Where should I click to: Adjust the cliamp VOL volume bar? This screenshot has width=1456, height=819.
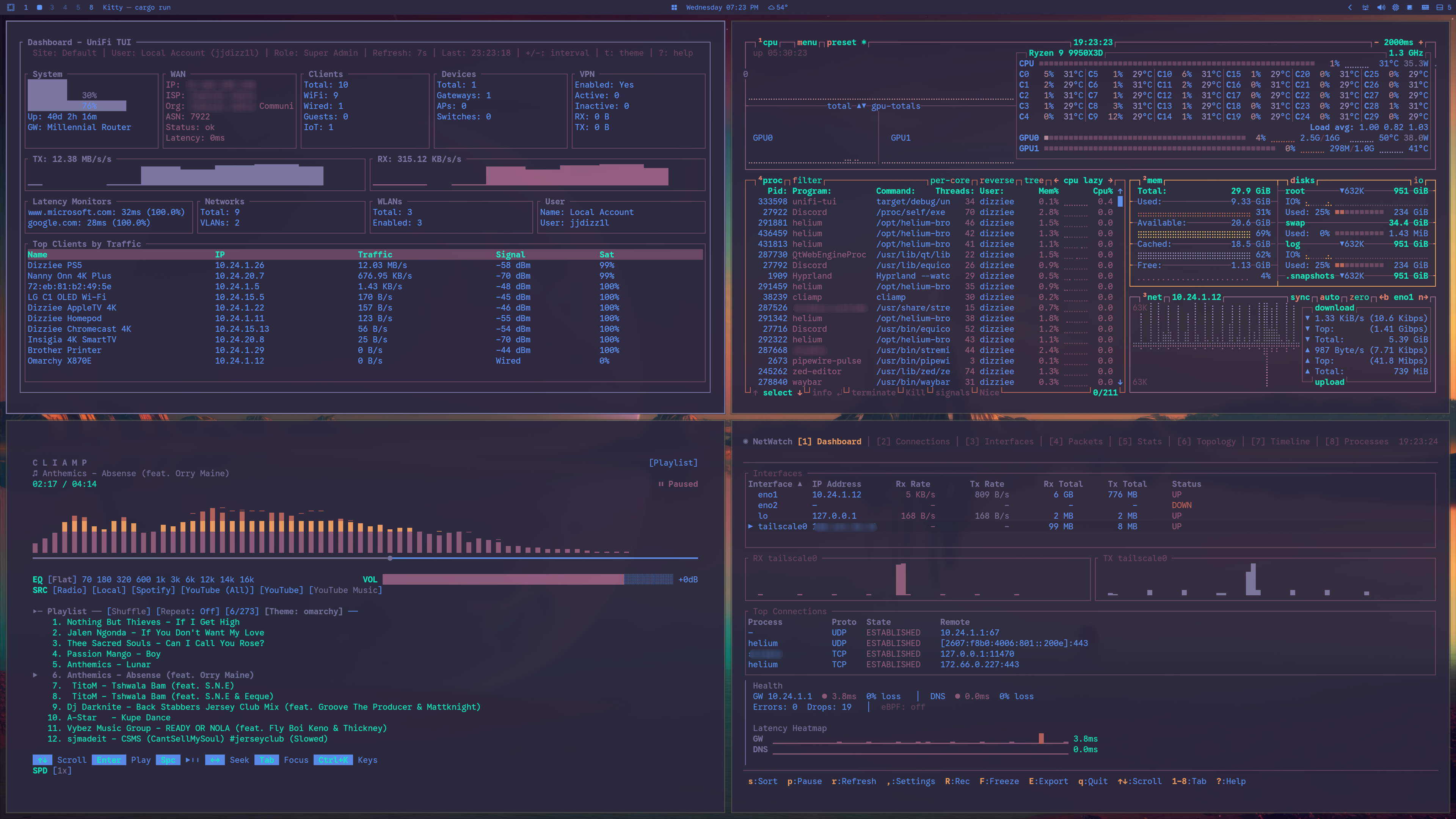coord(527,579)
